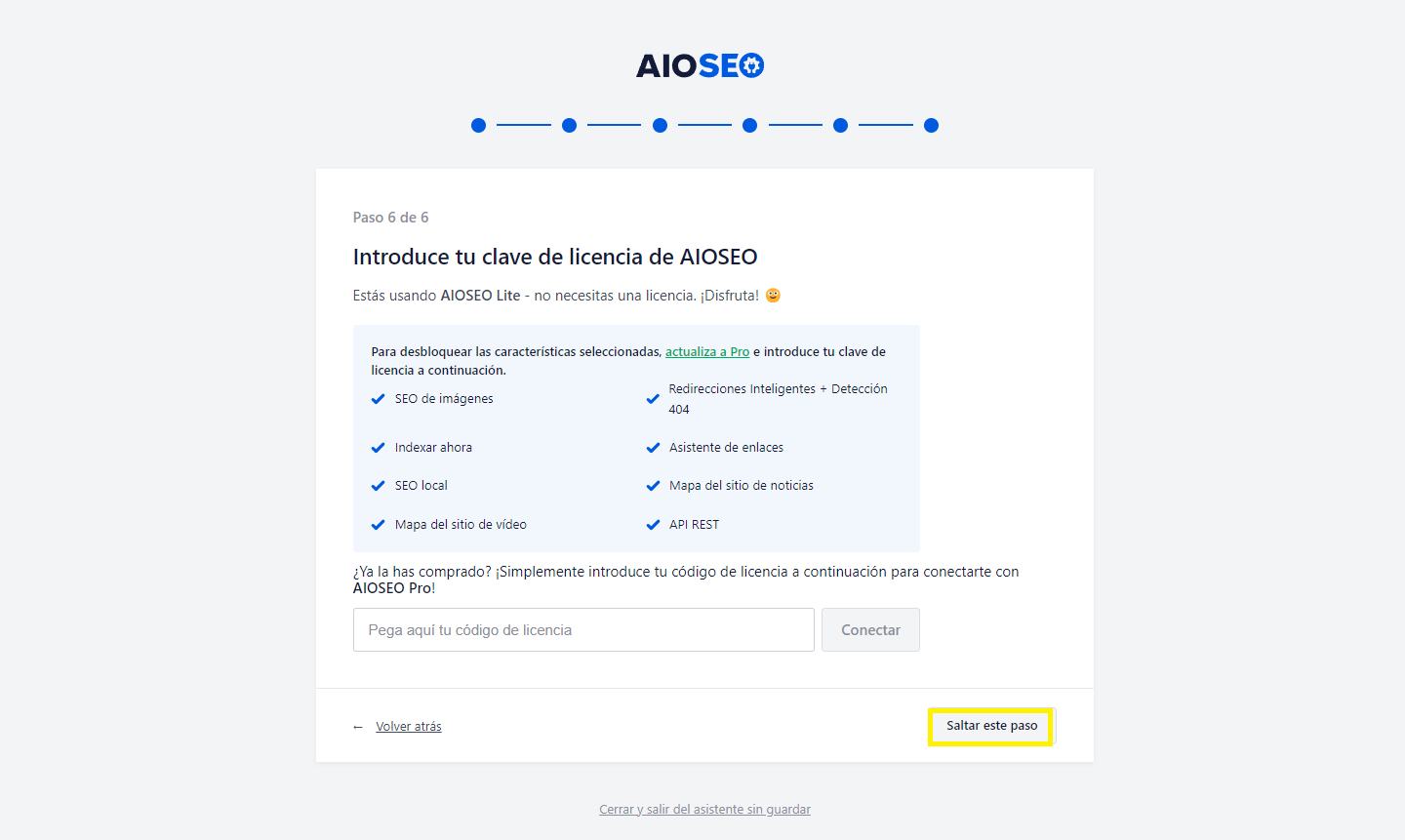Go back with Volver atrás link
The height and width of the screenshot is (840, 1405).
(408, 727)
